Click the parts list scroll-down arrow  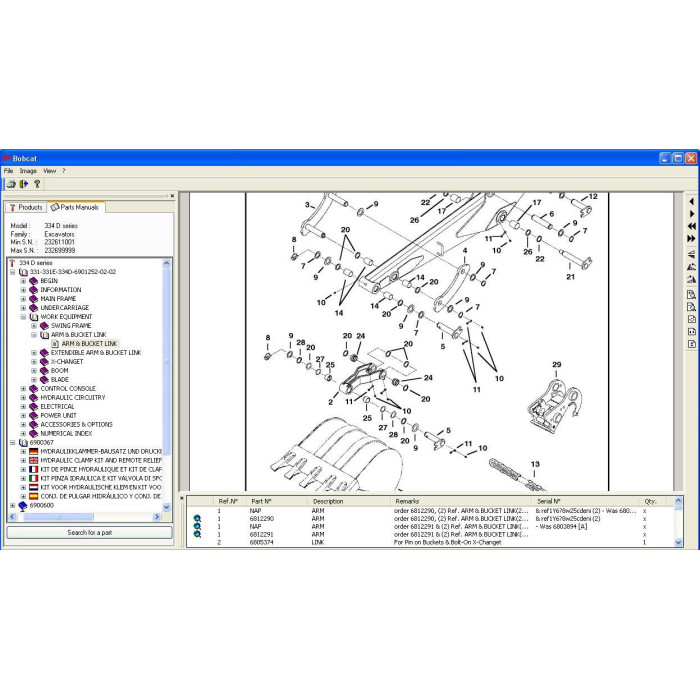pyautogui.click(x=679, y=543)
